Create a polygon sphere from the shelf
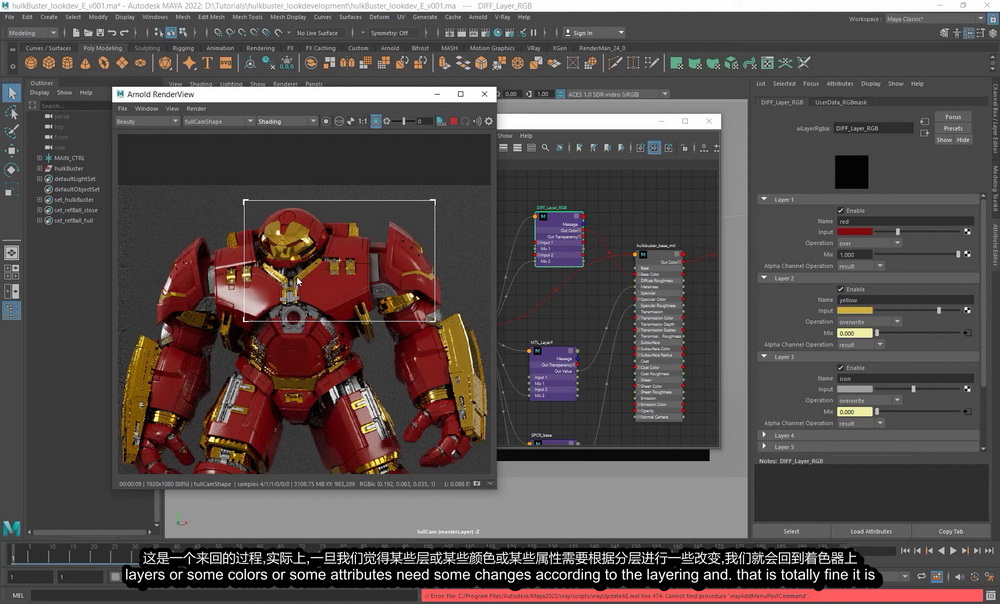1000x604 pixels. (31, 63)
